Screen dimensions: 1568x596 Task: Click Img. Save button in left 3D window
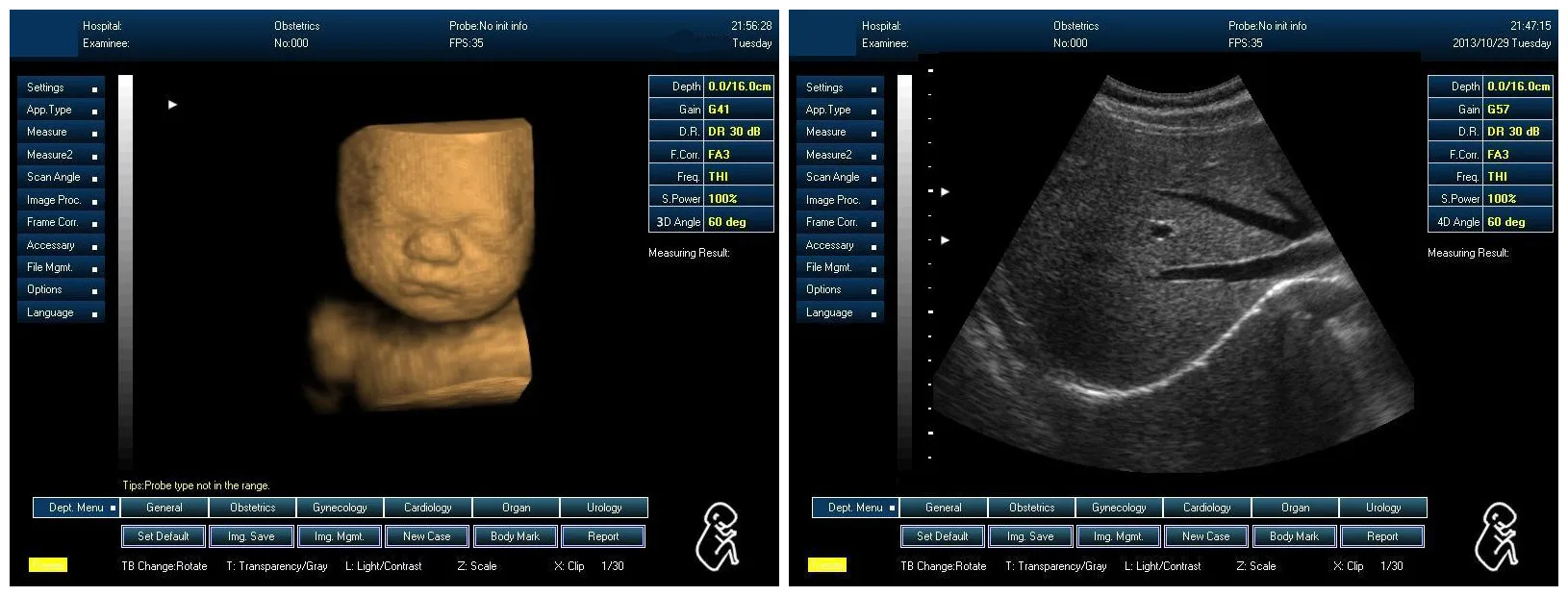point(251,536)
